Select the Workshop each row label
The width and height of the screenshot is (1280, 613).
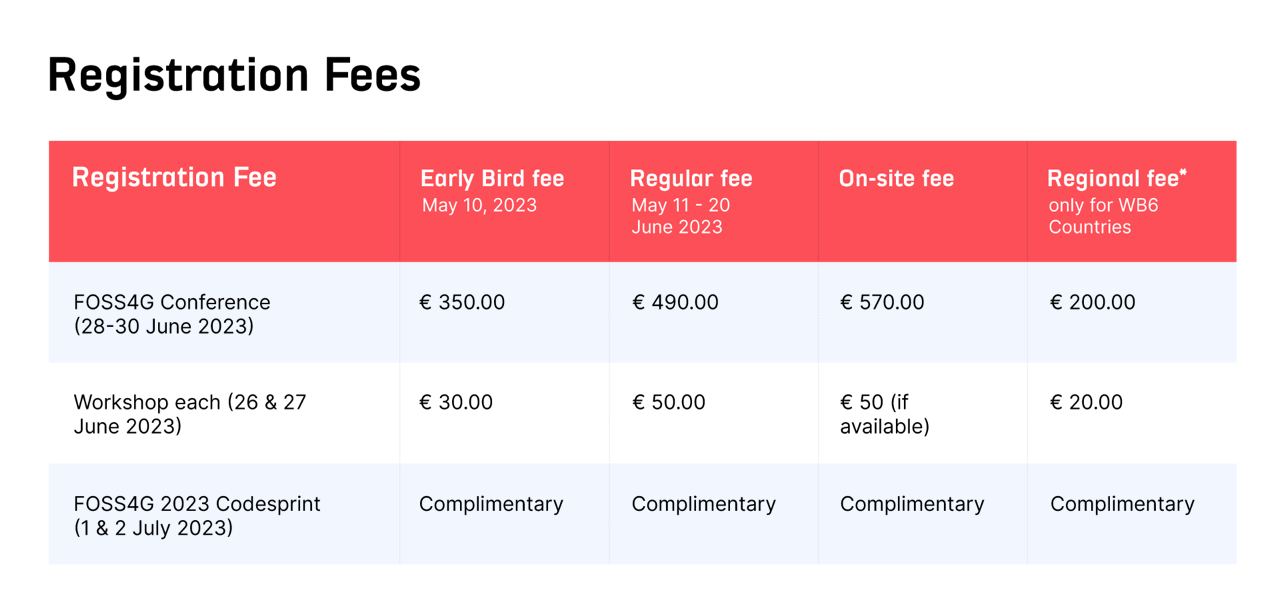190,414
